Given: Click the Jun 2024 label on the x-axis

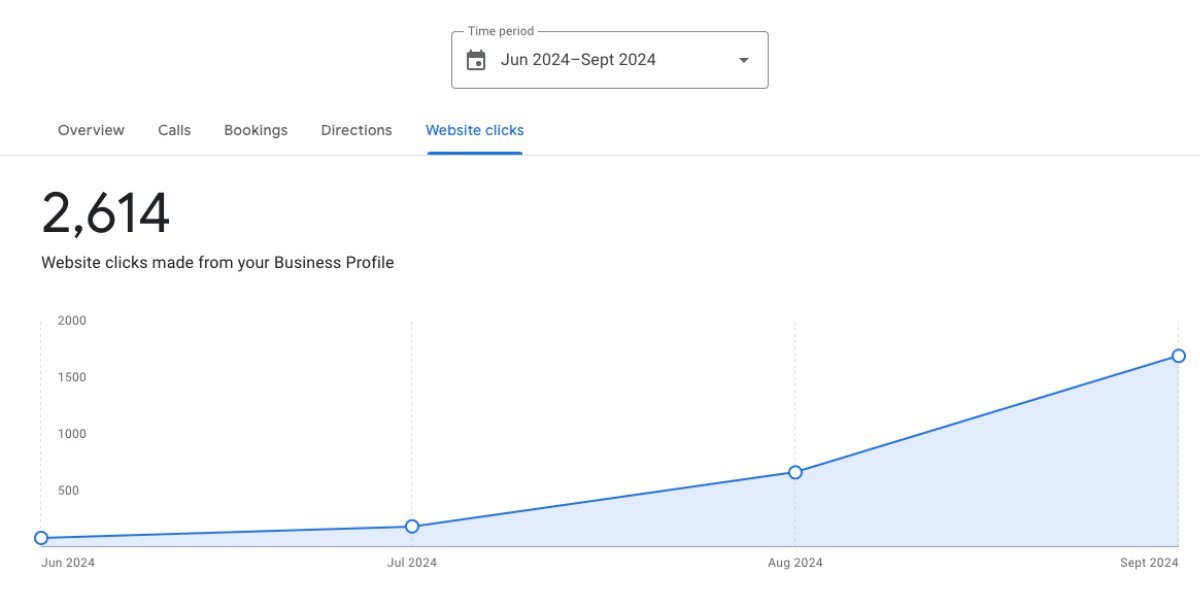Looking at the screenshot, I should pos(68,562).
